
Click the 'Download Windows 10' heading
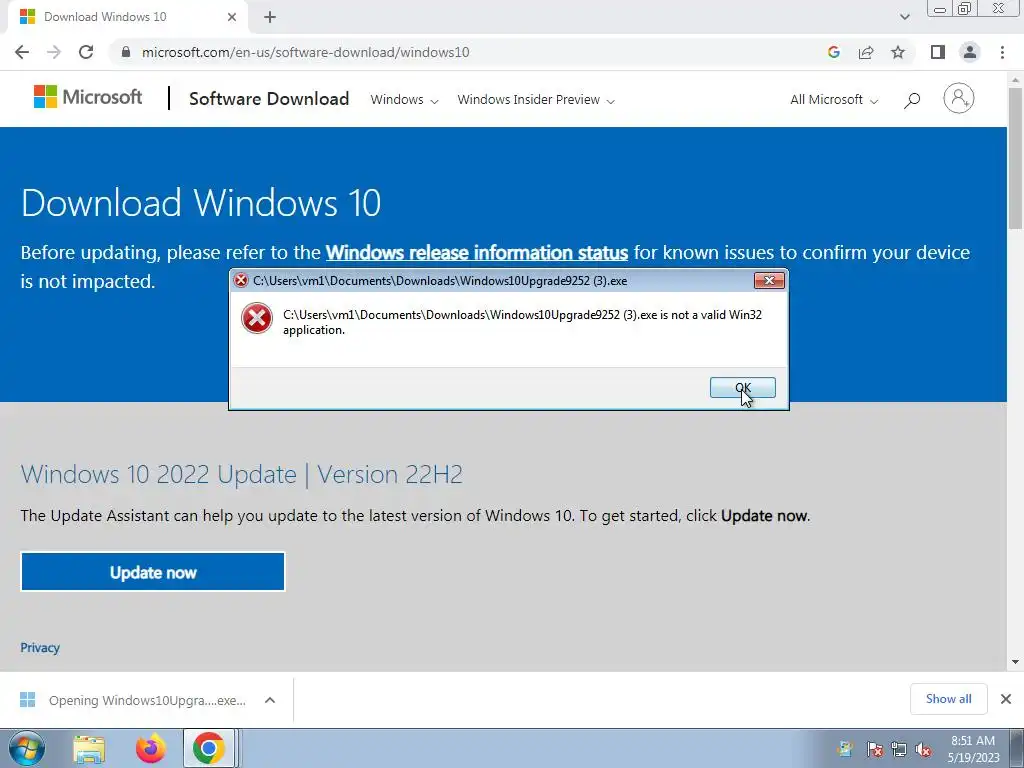point(201,202)
